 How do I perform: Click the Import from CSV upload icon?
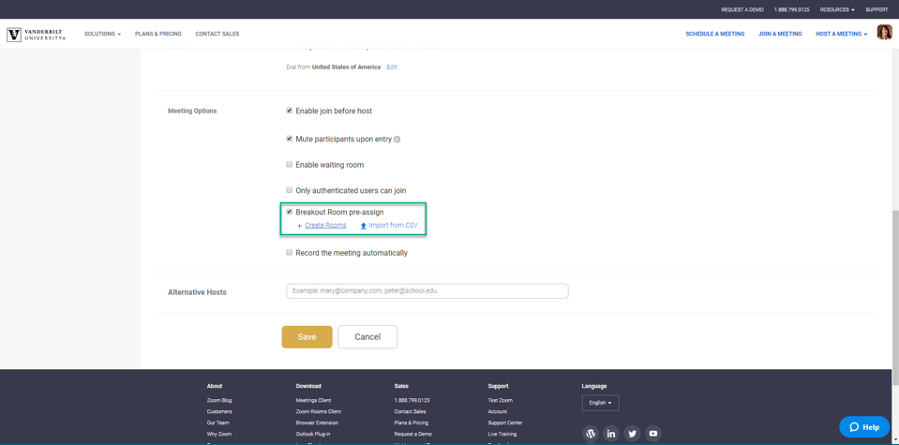click(363, 226)
